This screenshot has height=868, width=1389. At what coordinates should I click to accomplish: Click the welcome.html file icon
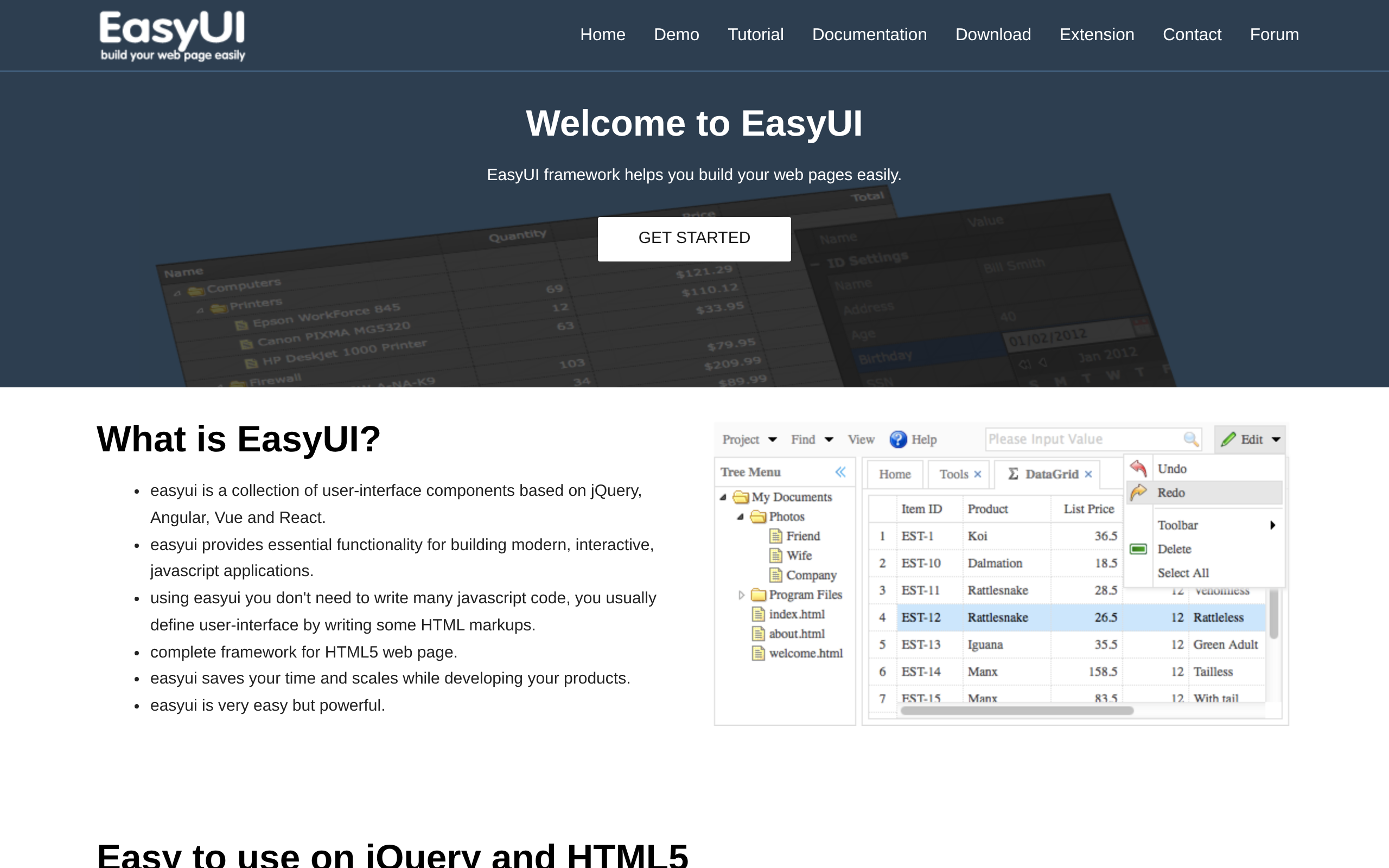(x=758, y=653)
